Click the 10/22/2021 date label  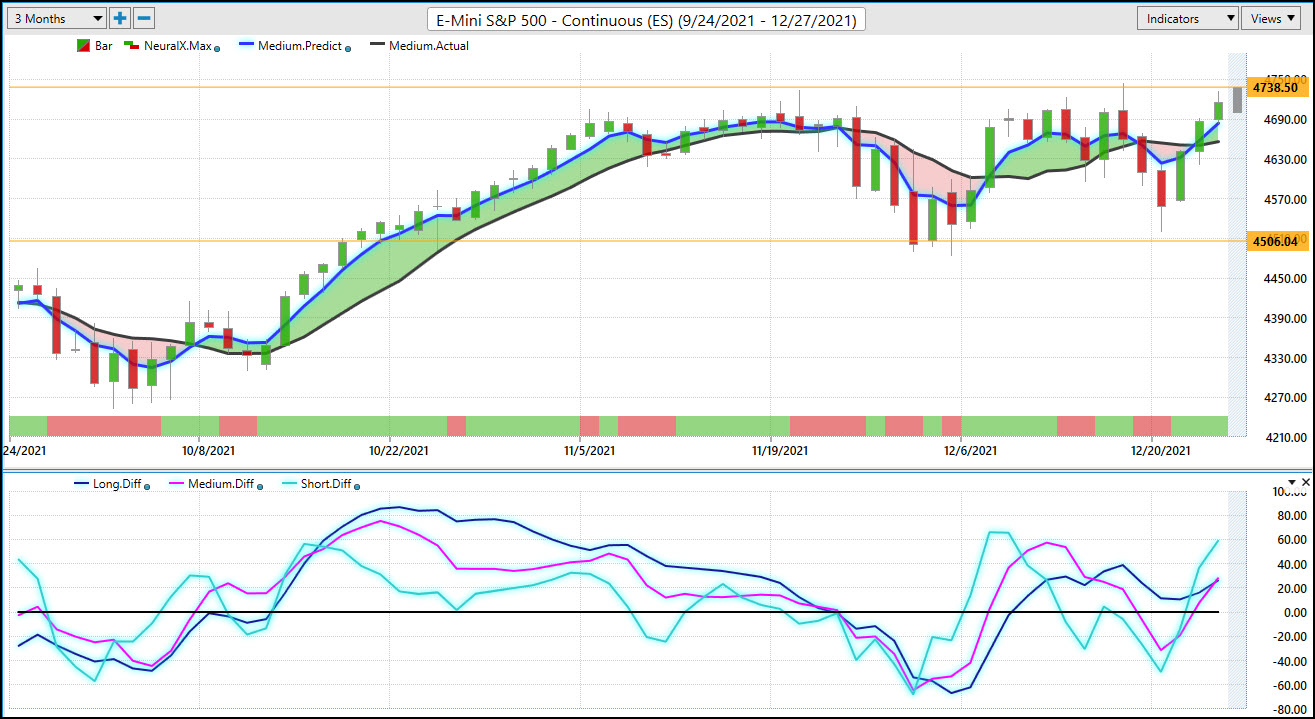398,452
